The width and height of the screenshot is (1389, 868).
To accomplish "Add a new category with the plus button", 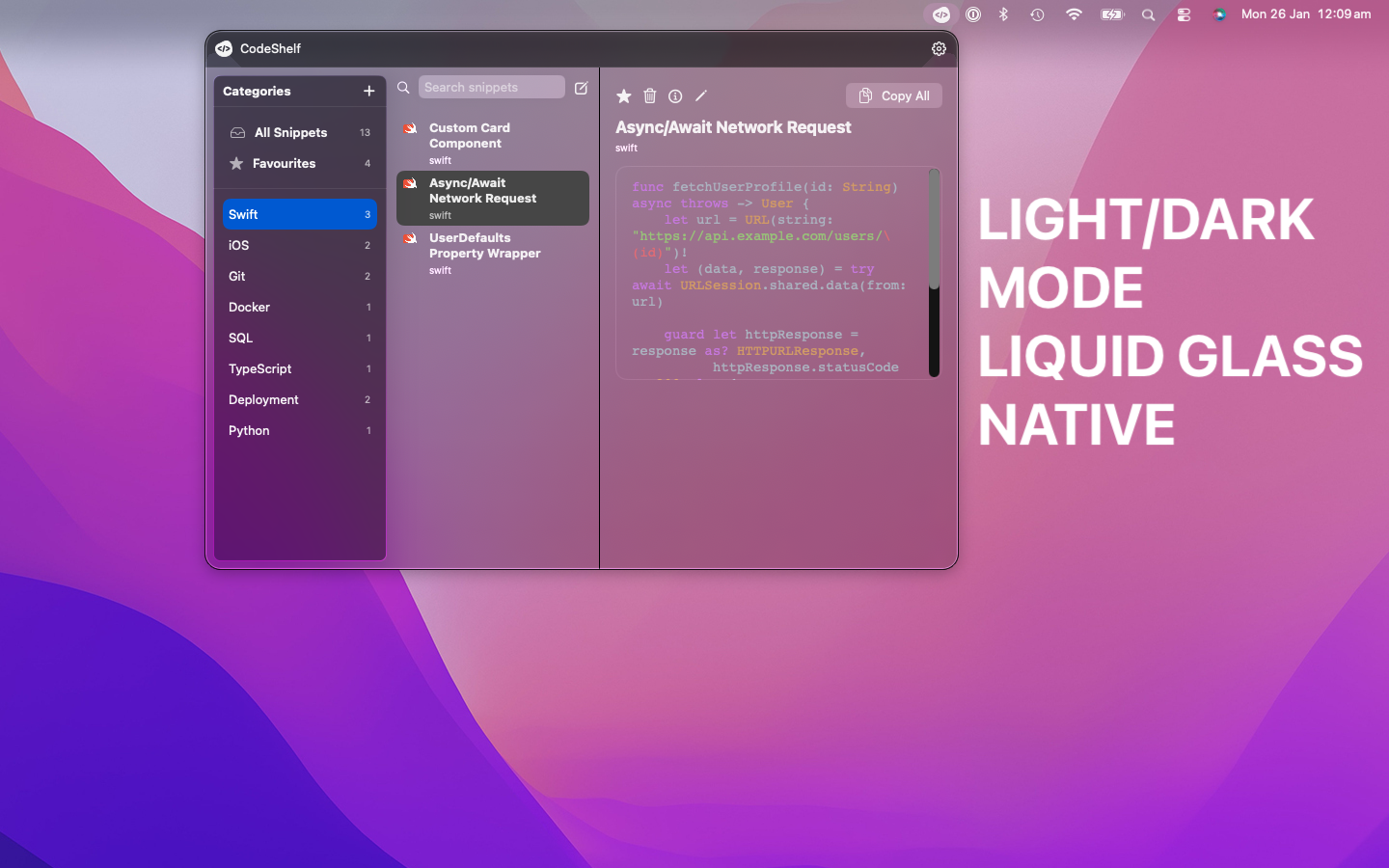I will pyautogui.click(x=368, y=91).
